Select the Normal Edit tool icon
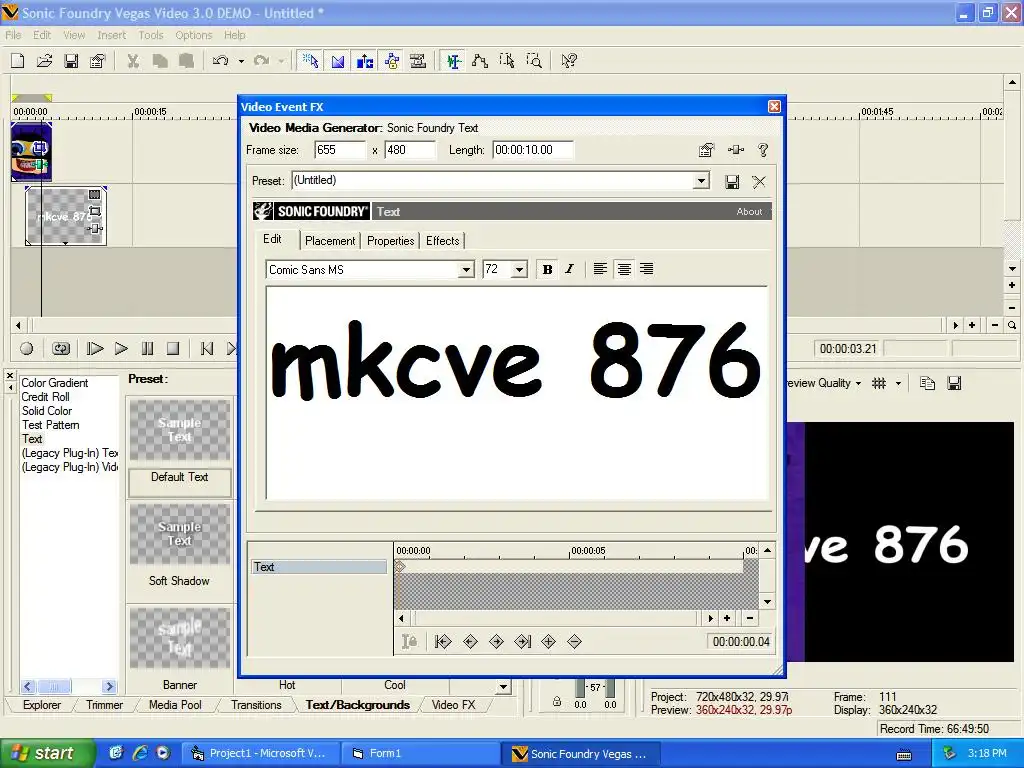 (453, 61)
